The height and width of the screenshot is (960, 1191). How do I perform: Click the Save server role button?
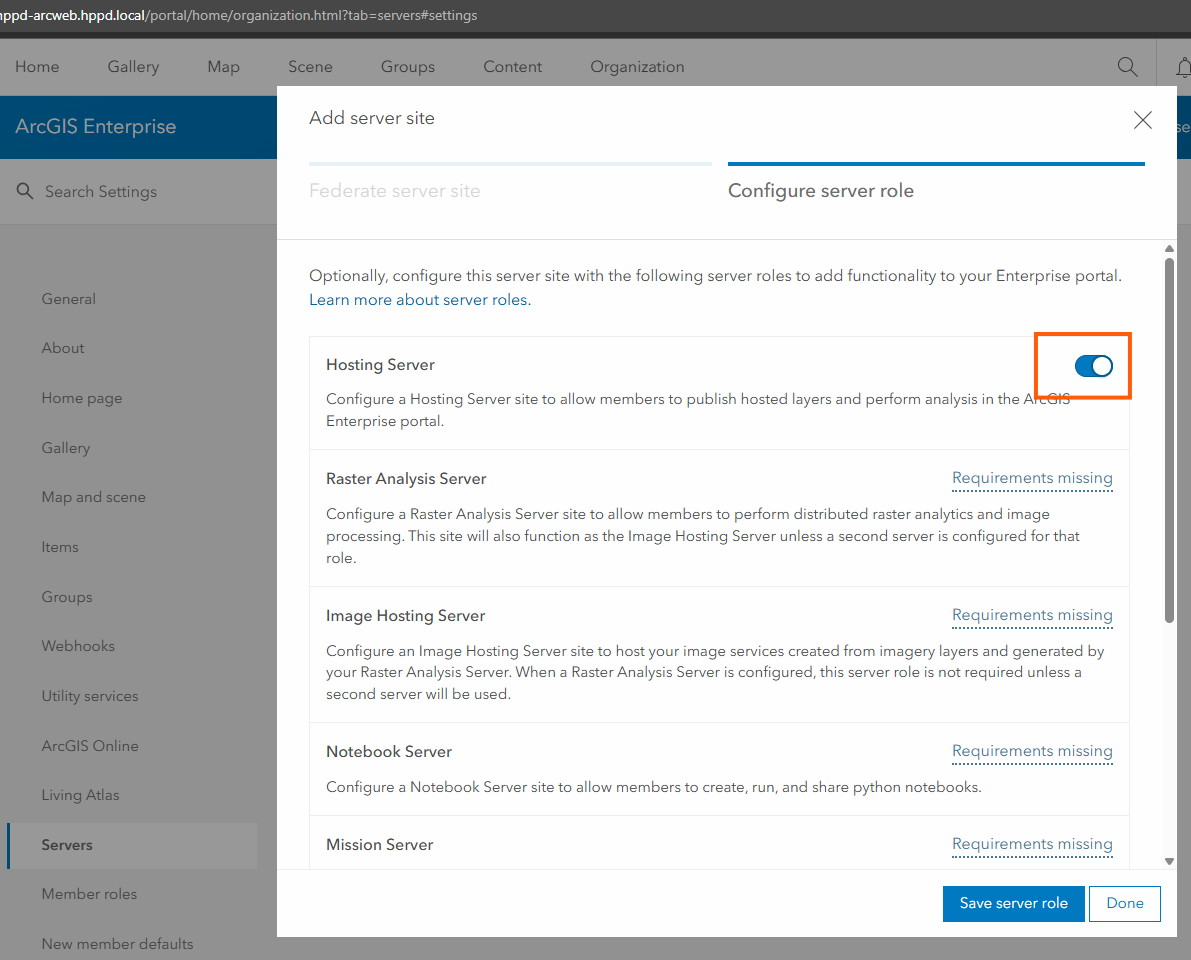coord(1013,903)
